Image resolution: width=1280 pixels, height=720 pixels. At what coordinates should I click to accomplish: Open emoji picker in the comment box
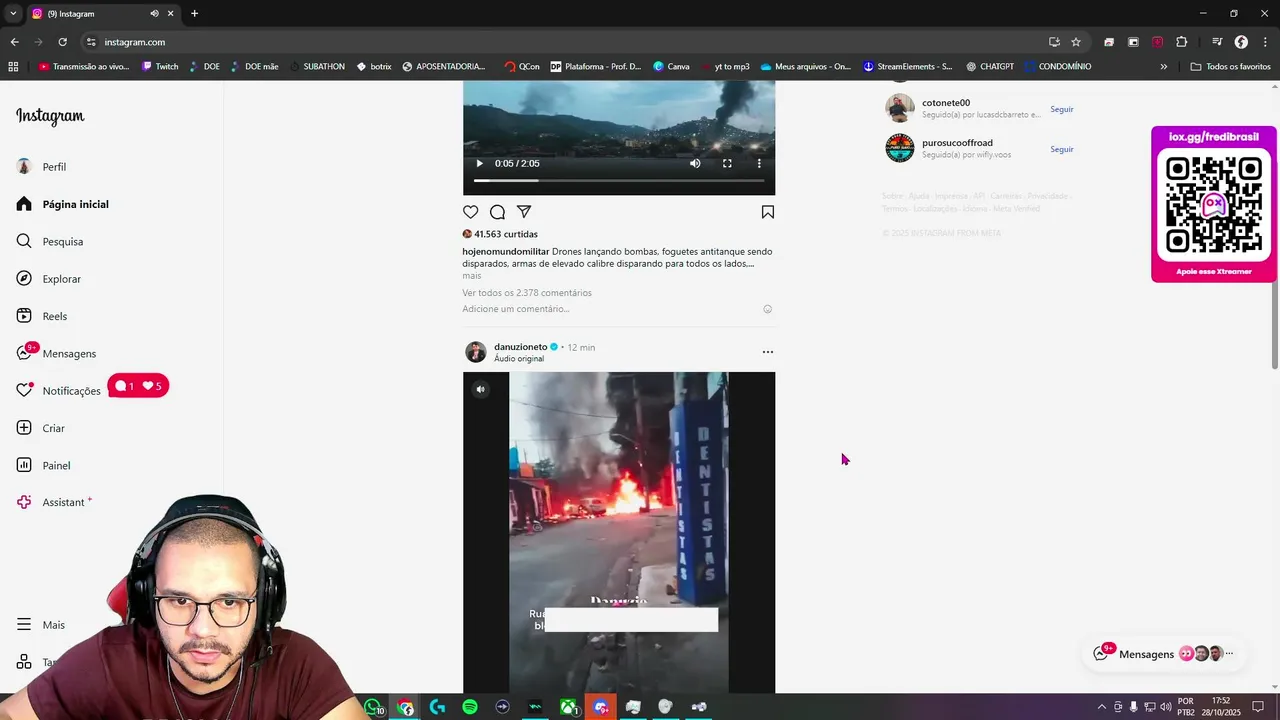[768, 309]
